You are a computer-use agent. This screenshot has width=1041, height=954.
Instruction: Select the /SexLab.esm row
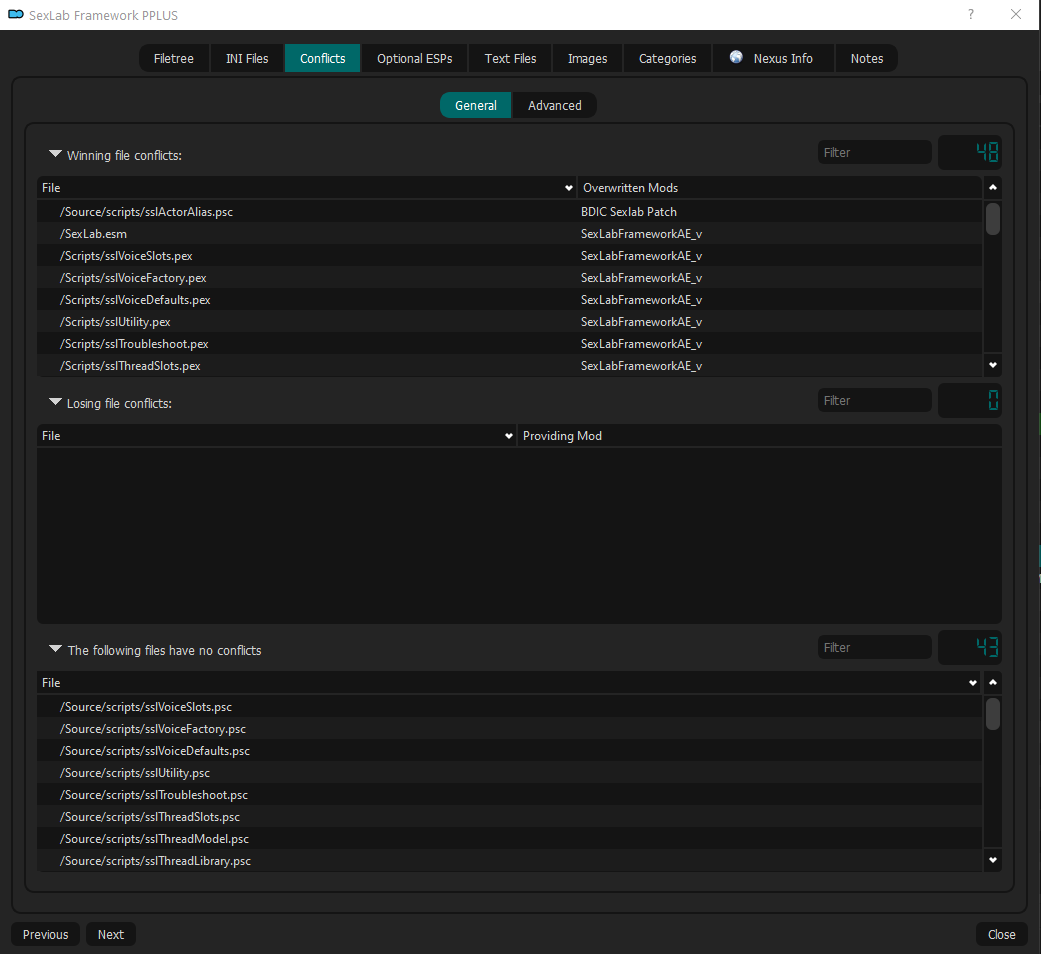[x=509, y=234]
